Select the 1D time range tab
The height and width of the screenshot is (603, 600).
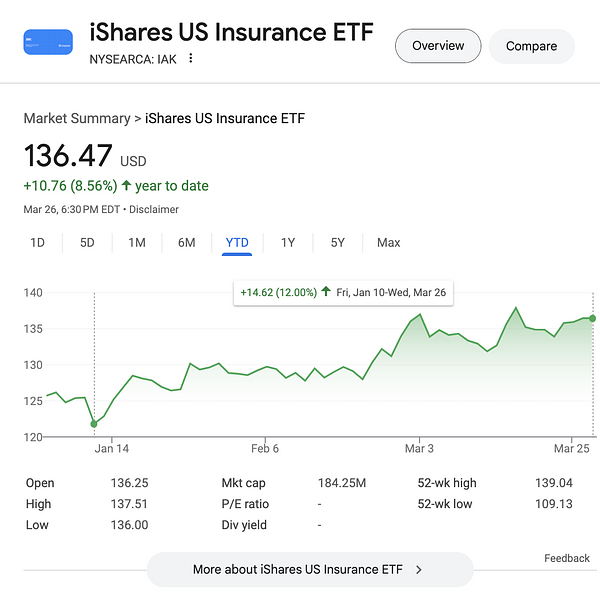pos(37,243)
